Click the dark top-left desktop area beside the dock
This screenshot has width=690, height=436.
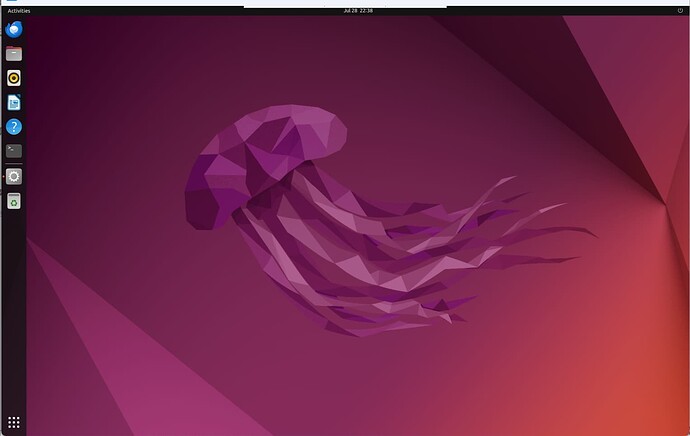80,60
